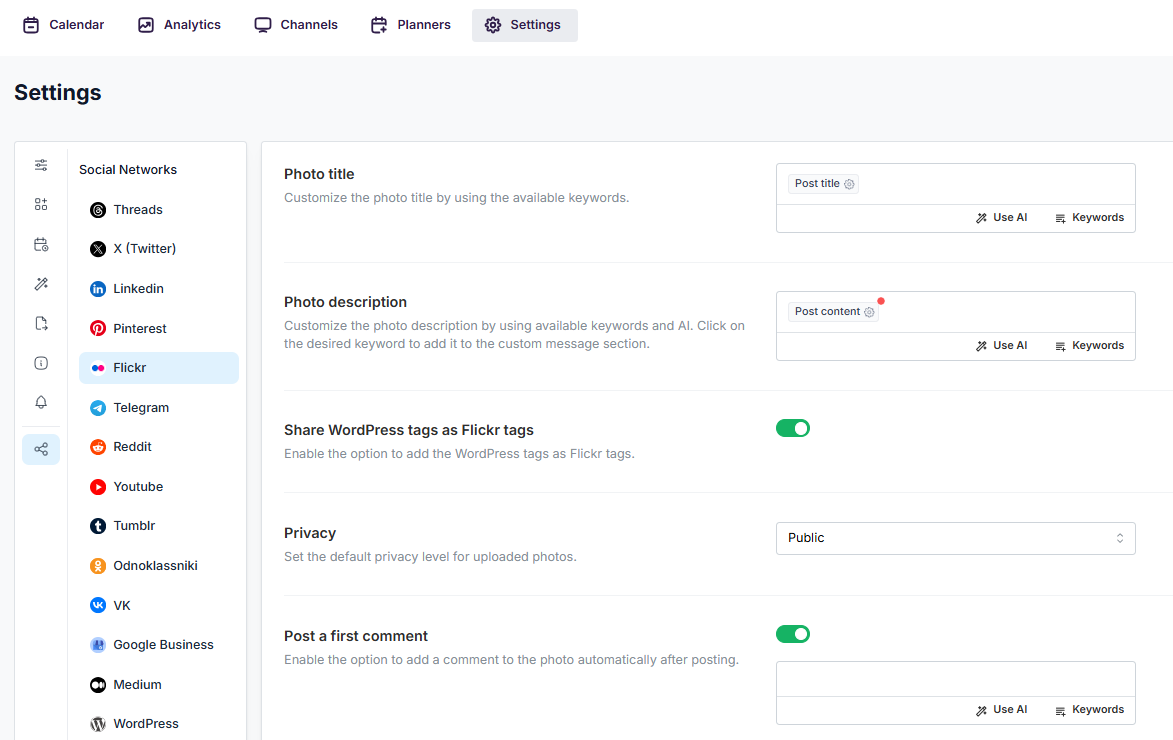
Task: Click the calendar-clock icon in sidebar
Action: (x=41, y=244)
